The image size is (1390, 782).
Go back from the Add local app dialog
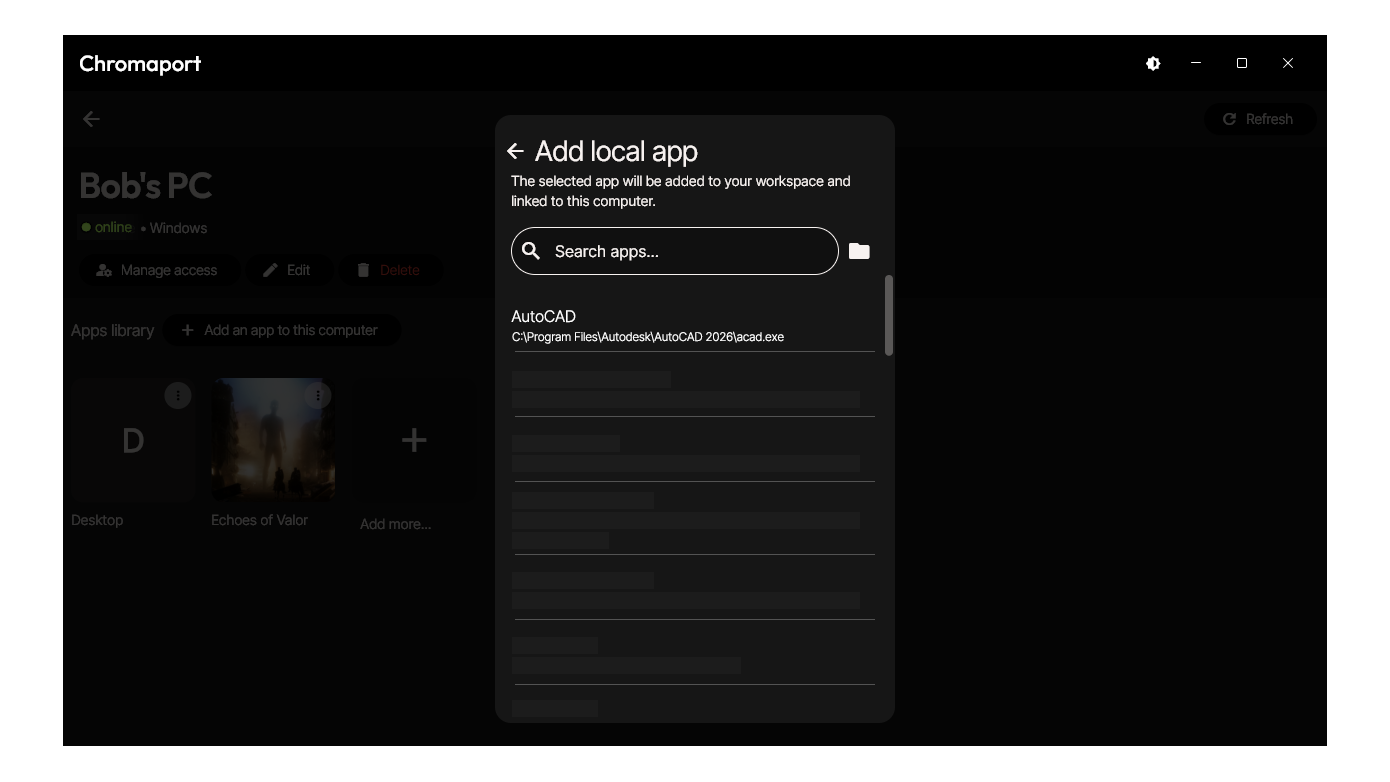pos(515,151)
